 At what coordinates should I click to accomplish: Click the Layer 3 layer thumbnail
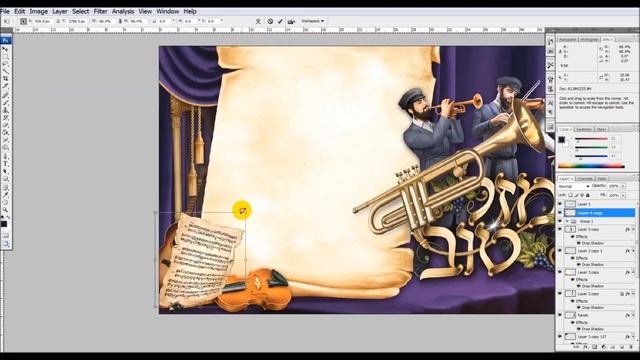tap(570, 204)
